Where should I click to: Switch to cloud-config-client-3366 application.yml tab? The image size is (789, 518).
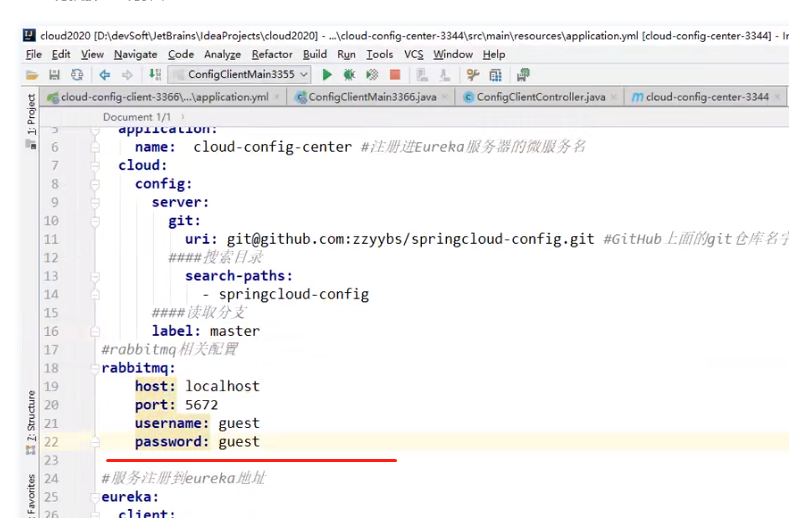(x=163, y=97)
